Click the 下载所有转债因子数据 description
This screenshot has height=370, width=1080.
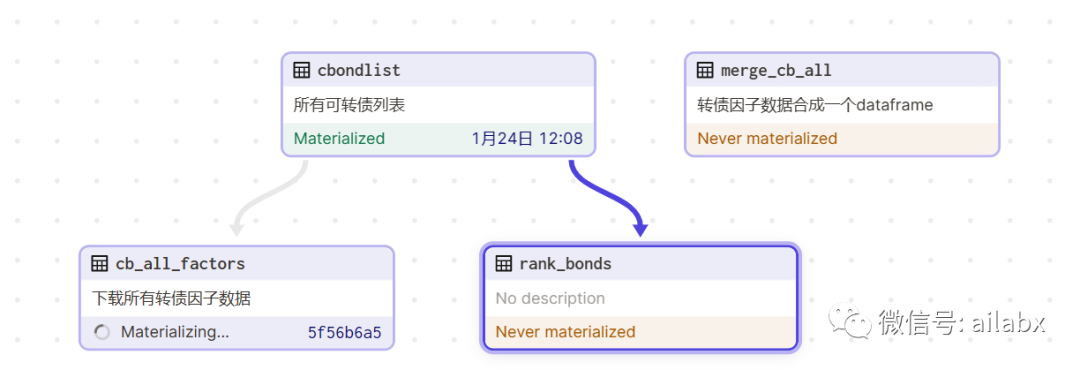tap(171, 298)
